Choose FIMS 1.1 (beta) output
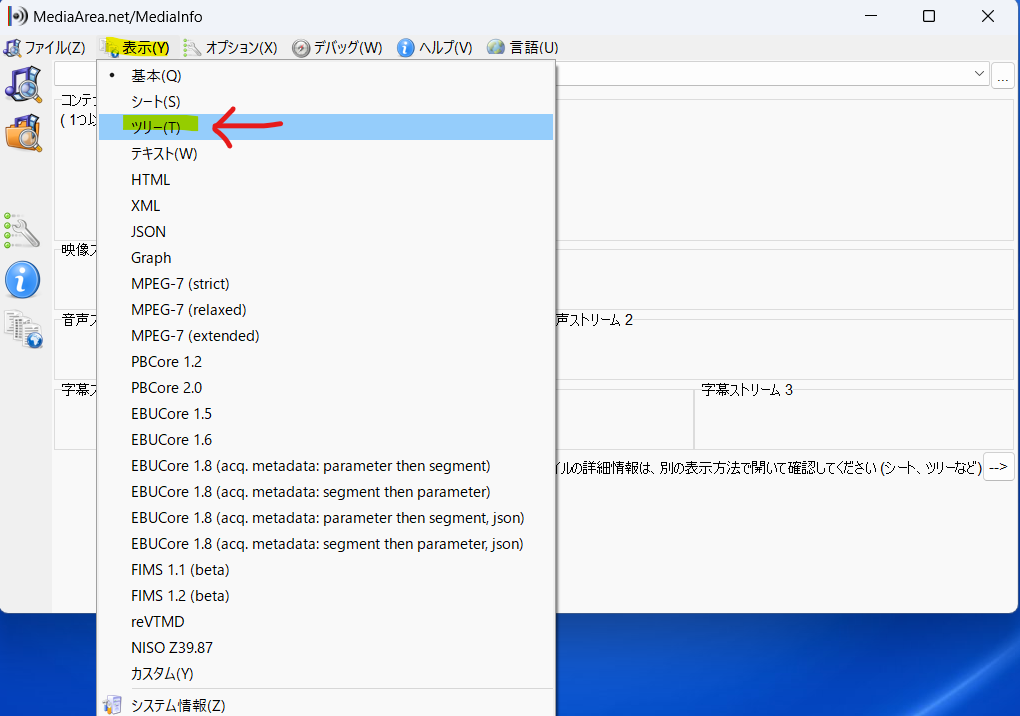Screen dimensions: 1020x716 pyautogui.click(x=326, y=570)
